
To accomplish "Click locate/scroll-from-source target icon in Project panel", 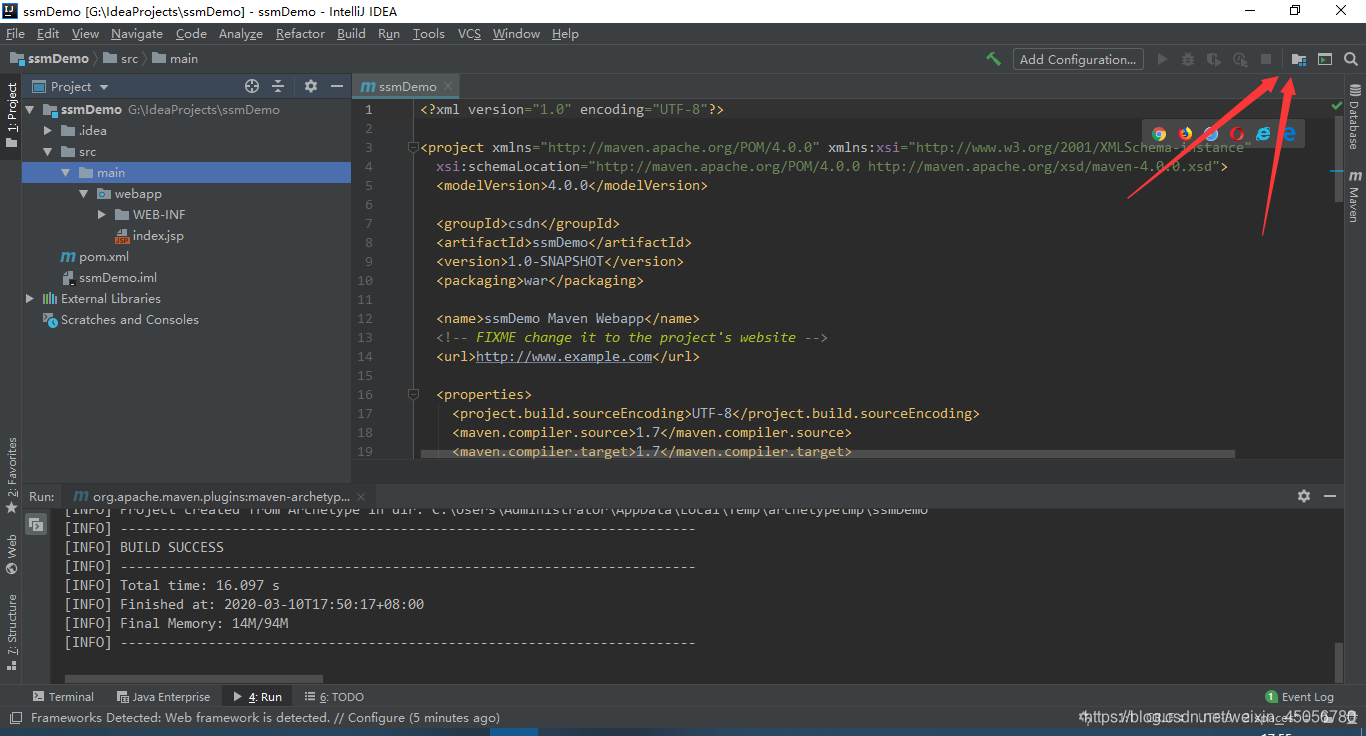I will tap(252, 86).
